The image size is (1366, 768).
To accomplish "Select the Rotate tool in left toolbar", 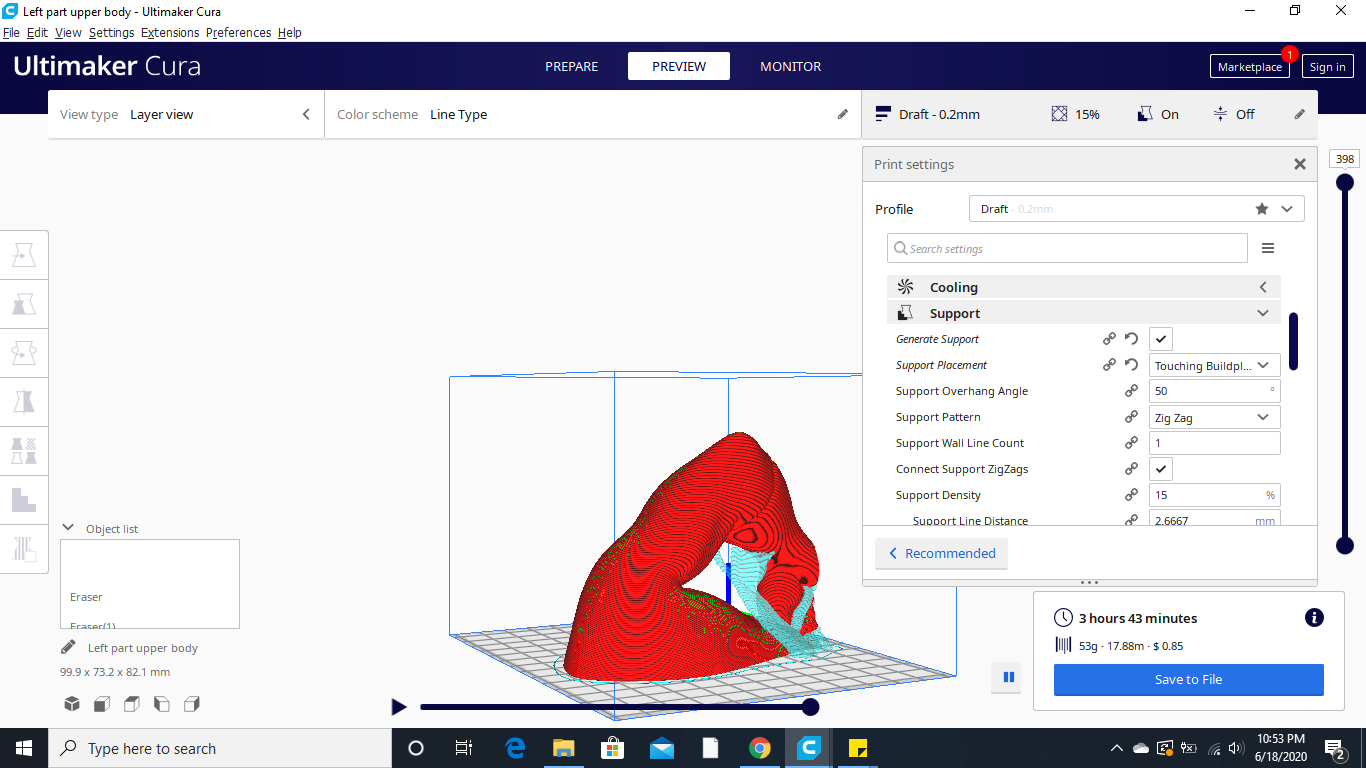I will (x=24, y=353).
